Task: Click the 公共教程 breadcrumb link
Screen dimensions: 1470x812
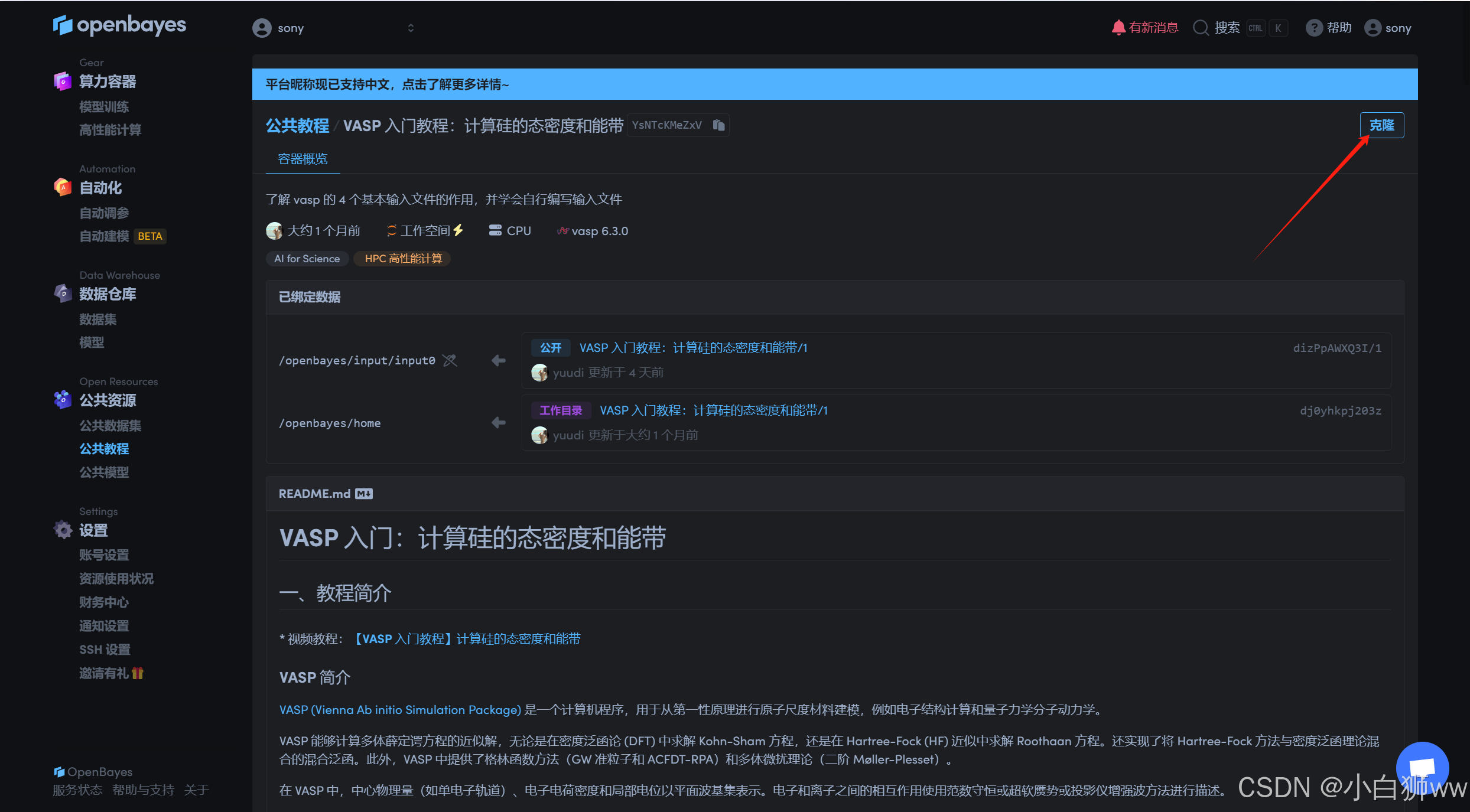Action: coord(297,126)
